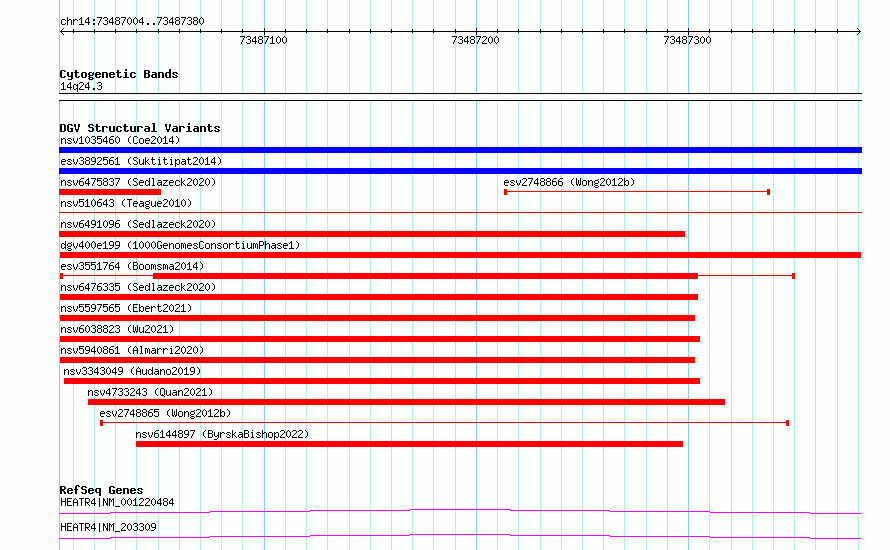
Task: Select the red nsv5597565 variant bar
Action: click(x=377, y=318)
